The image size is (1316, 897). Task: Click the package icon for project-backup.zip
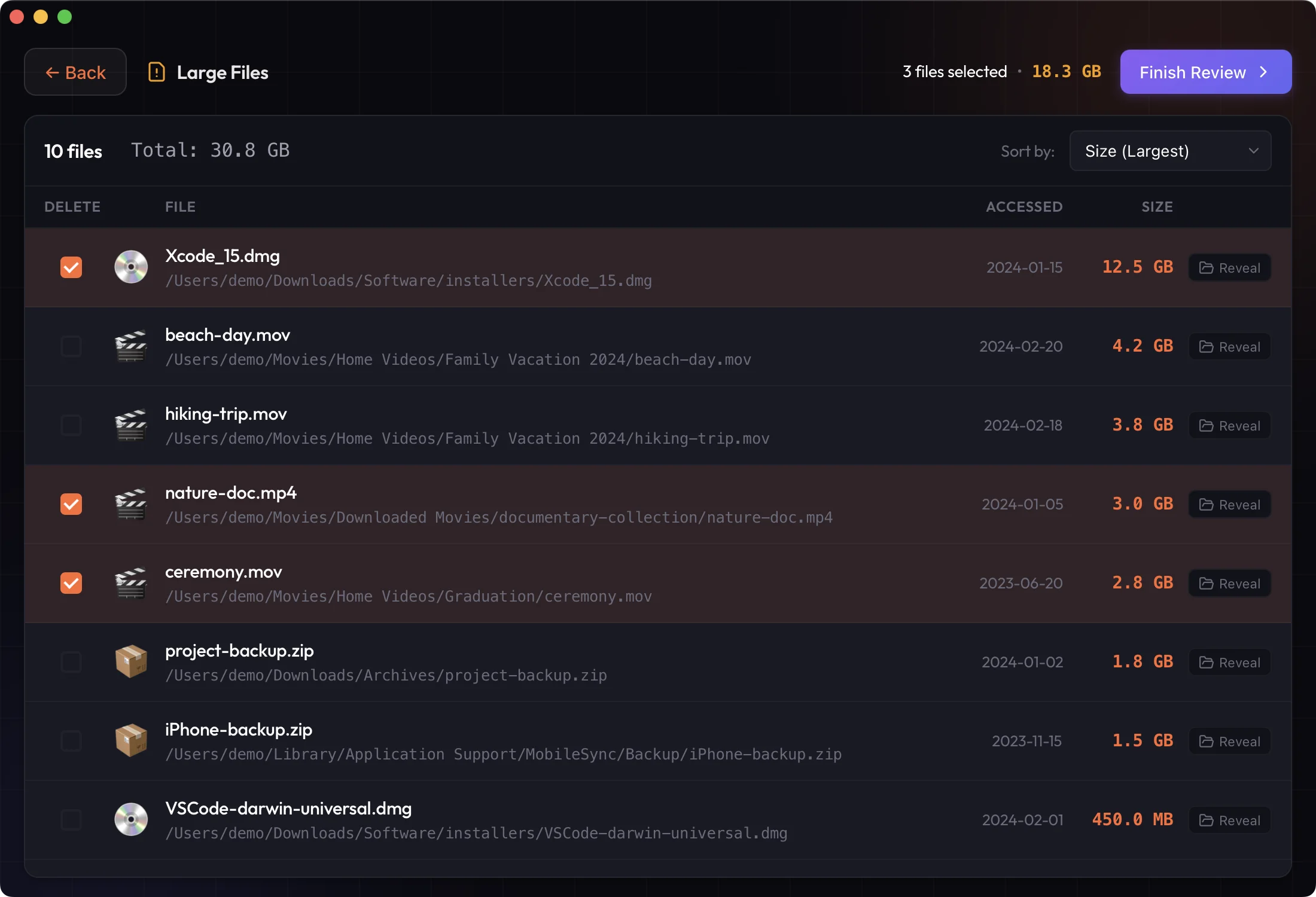[130, 662]
